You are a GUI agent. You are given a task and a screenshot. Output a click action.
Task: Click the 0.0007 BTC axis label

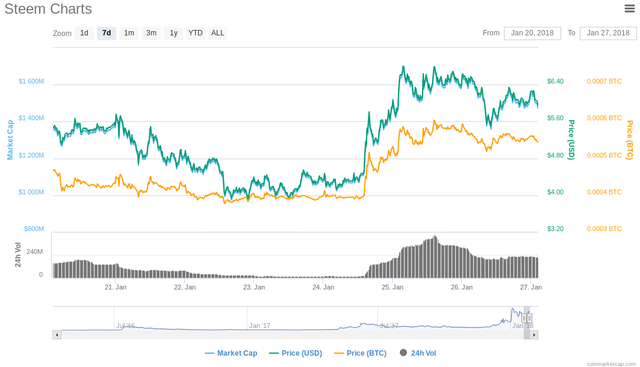[x=604, y=81]
